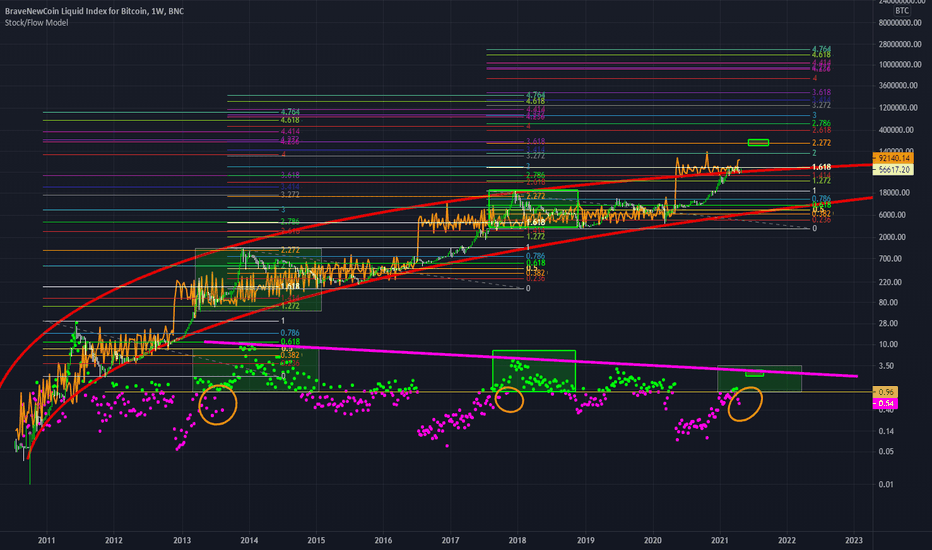Click the 80000000.00 price axis label

900,23
